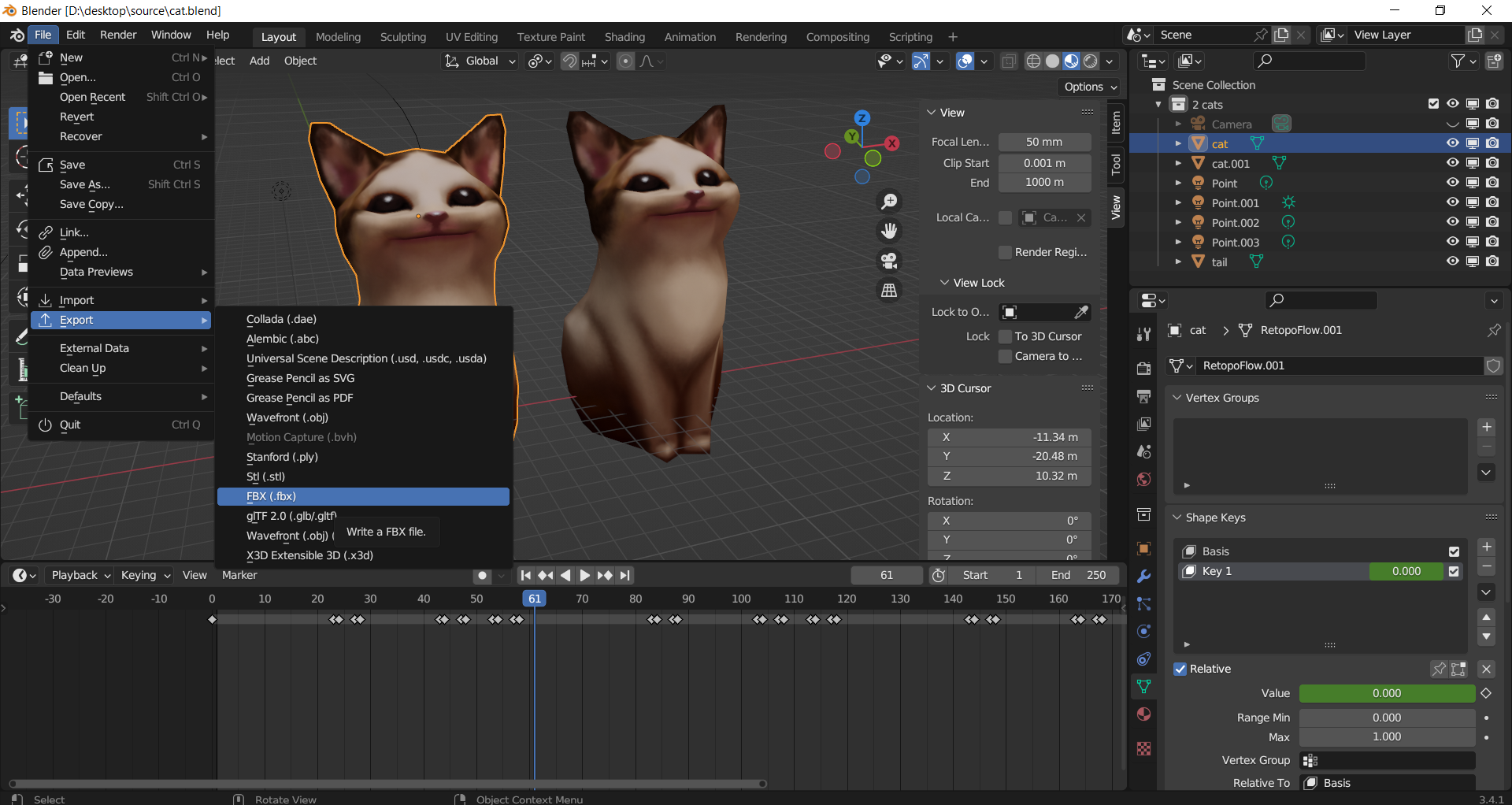Expand cat.001 in outliner
The height and width of the screenshot is (805, 1512).
(x=1178, y=163)
